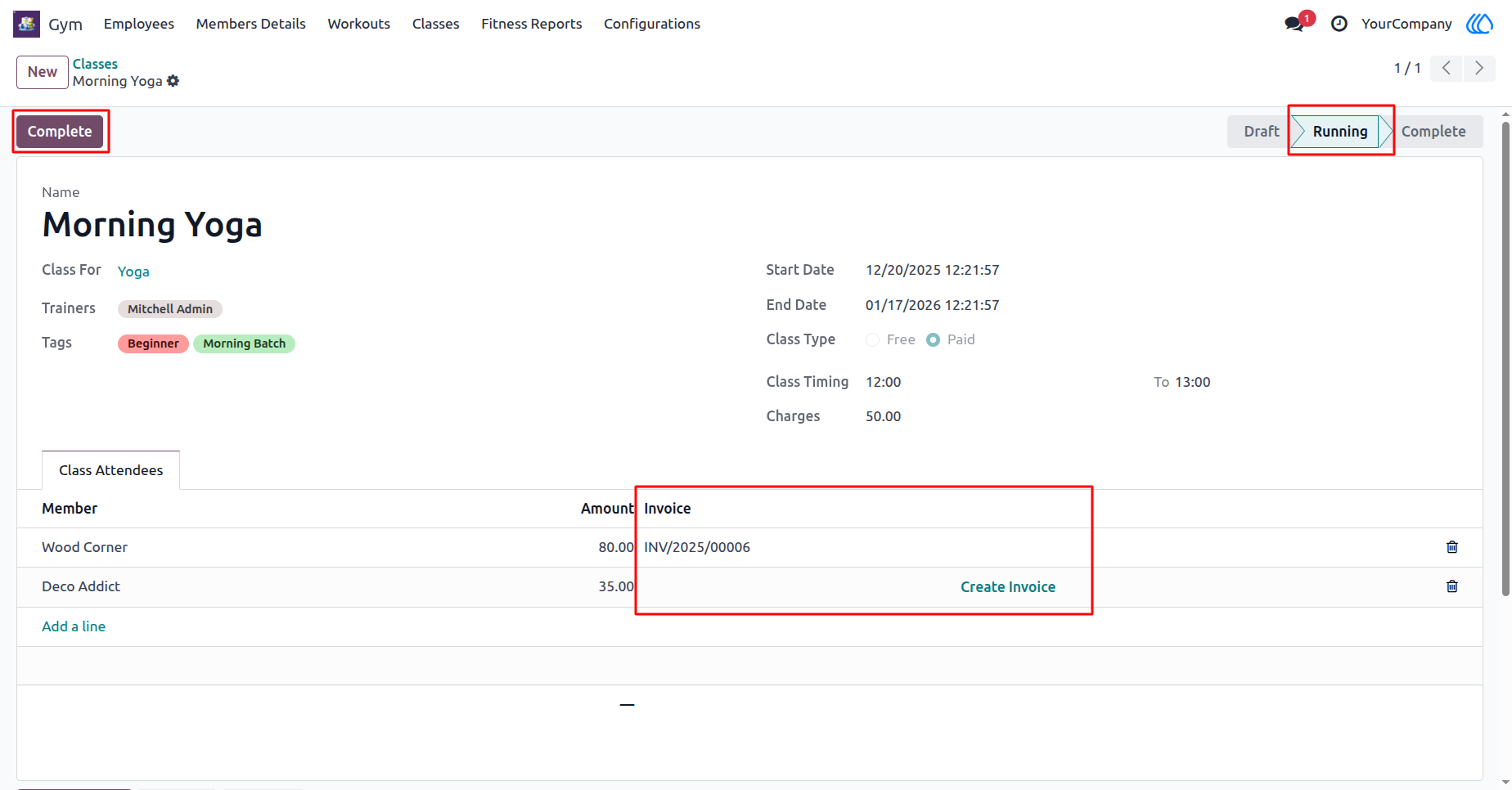Viewport: 1512px width, 790px height.
Task: Click invoice INV/2025/00006 cell
Action: coord(697,547)
